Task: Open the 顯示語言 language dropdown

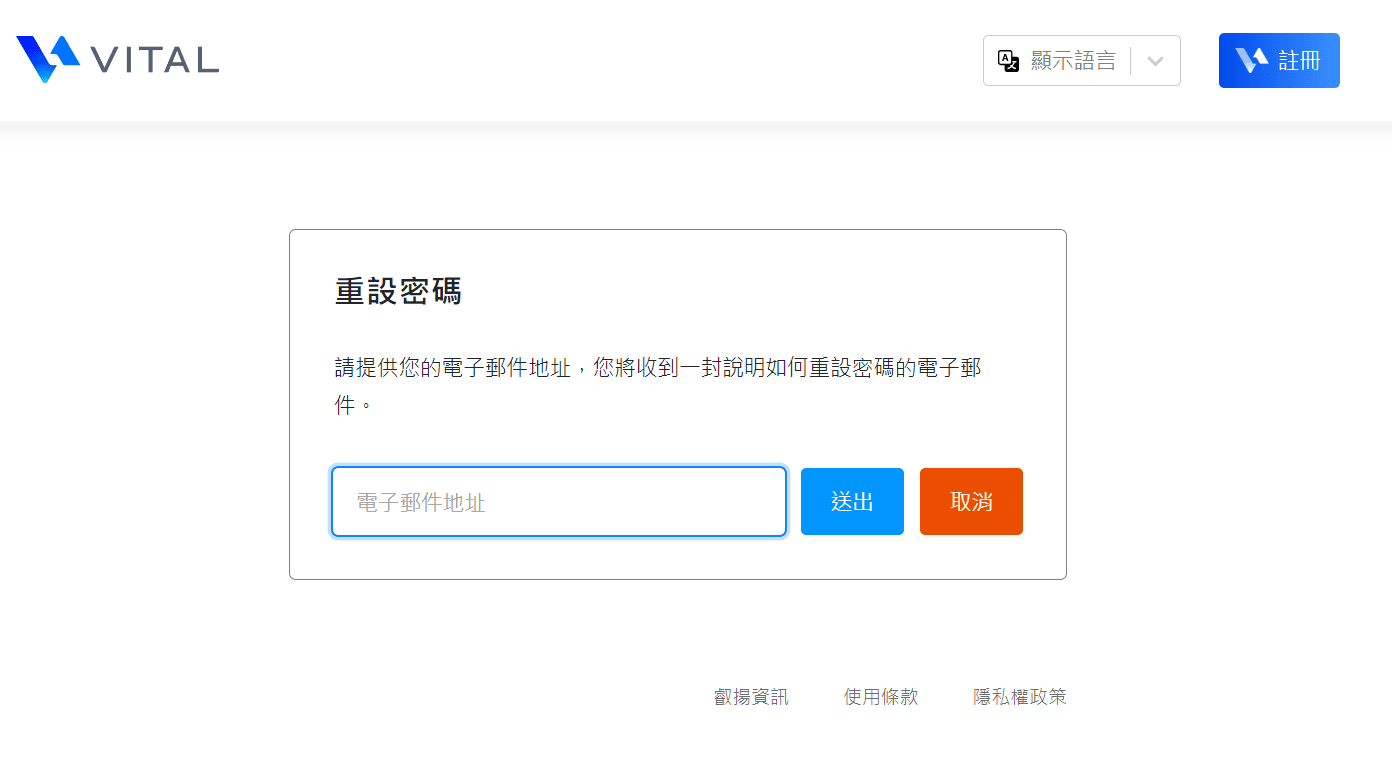Action: tap(1073, 61)
